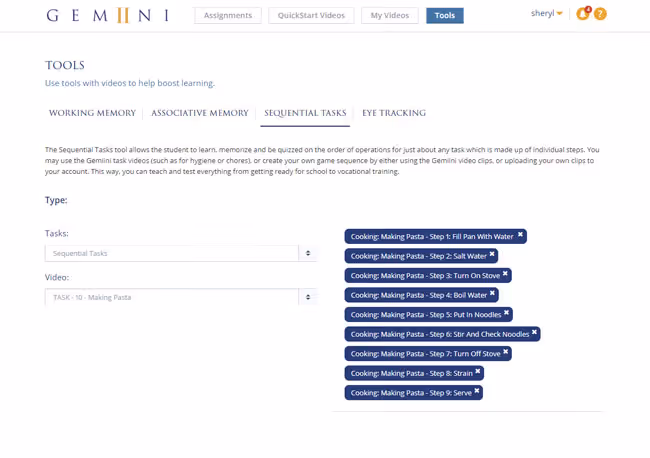This screenshot has height=458, width=650.
Task: Click the Gemiini logo
Action: click(x=107, y=15)
